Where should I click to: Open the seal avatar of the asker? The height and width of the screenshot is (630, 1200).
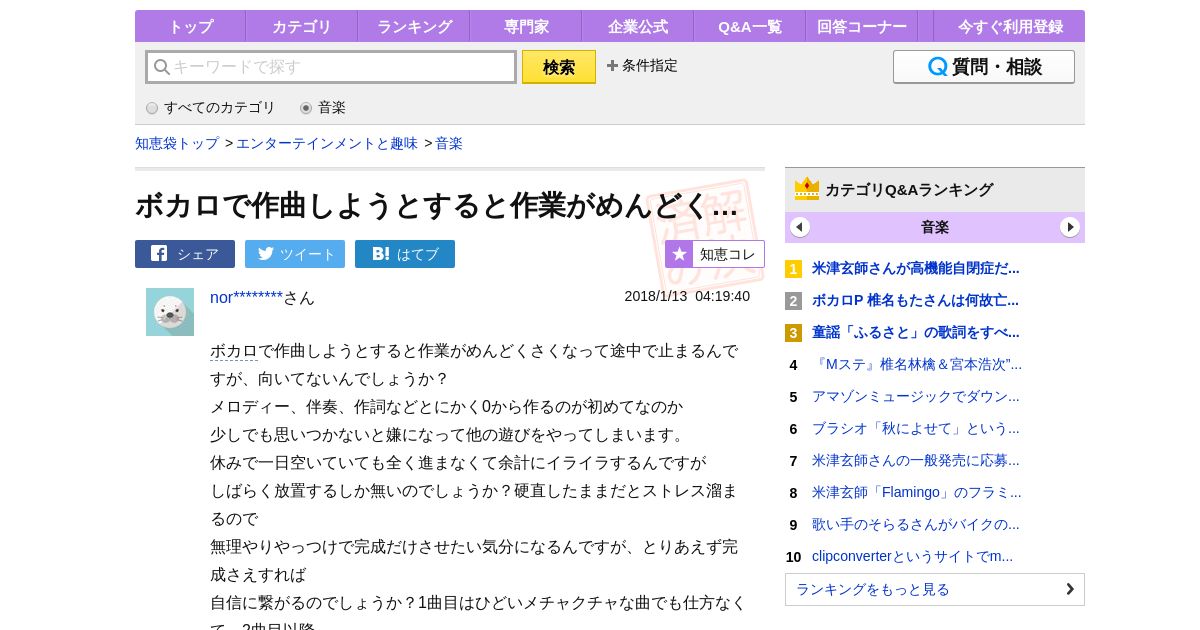(170, 312)
